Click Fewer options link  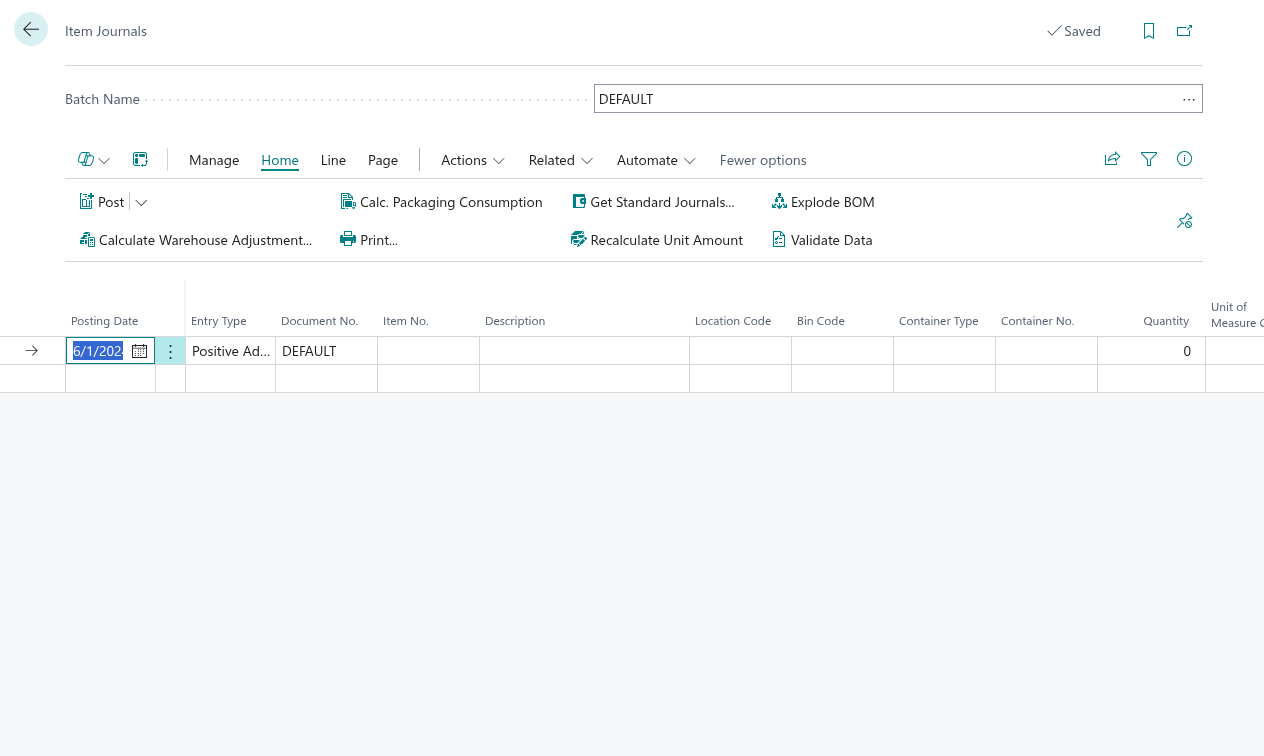point(763,160)
